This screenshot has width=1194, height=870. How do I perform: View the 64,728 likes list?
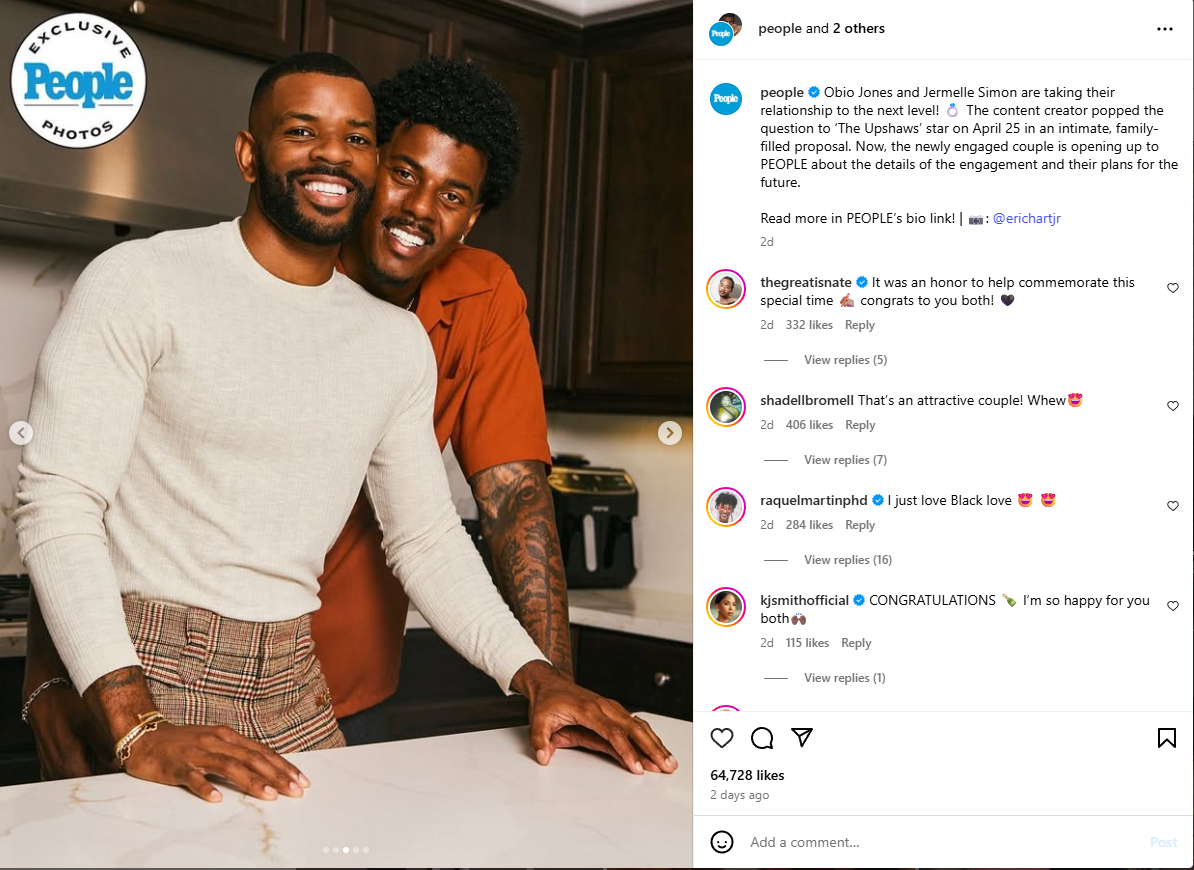pos(747,775)
